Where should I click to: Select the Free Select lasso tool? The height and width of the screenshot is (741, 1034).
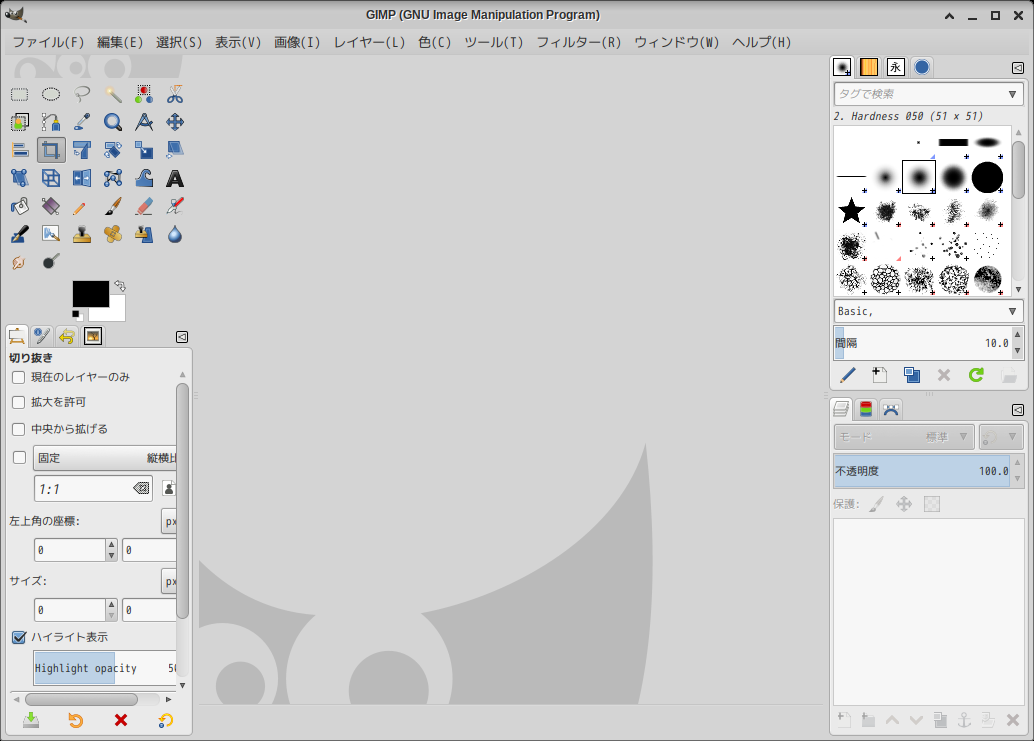82,94
